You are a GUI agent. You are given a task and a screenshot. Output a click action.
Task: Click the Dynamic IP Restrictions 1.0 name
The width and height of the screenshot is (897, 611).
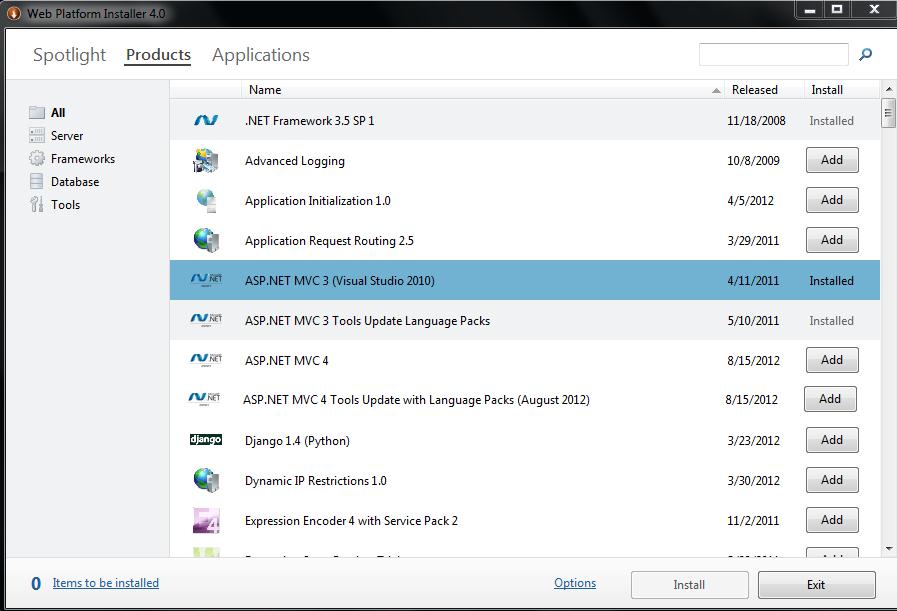point(315,481)
